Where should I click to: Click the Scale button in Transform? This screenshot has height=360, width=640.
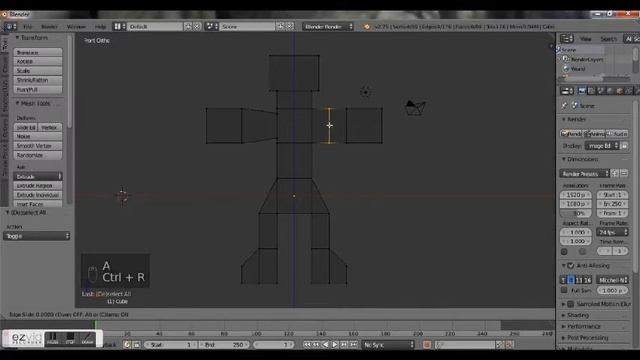pos(38,71)
